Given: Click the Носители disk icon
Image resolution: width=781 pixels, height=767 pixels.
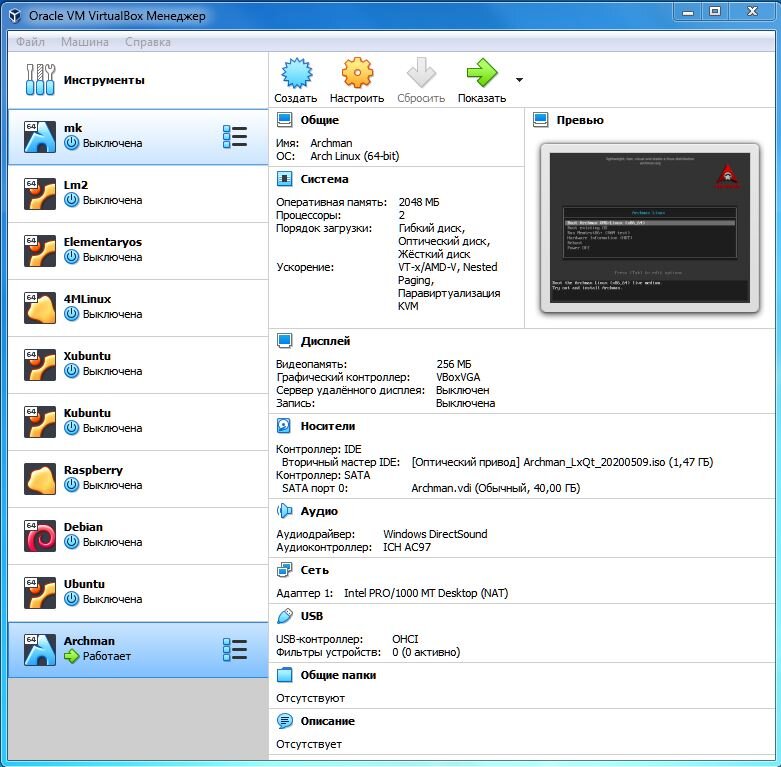Looking at the screenshot, I should tap(284, 426).
